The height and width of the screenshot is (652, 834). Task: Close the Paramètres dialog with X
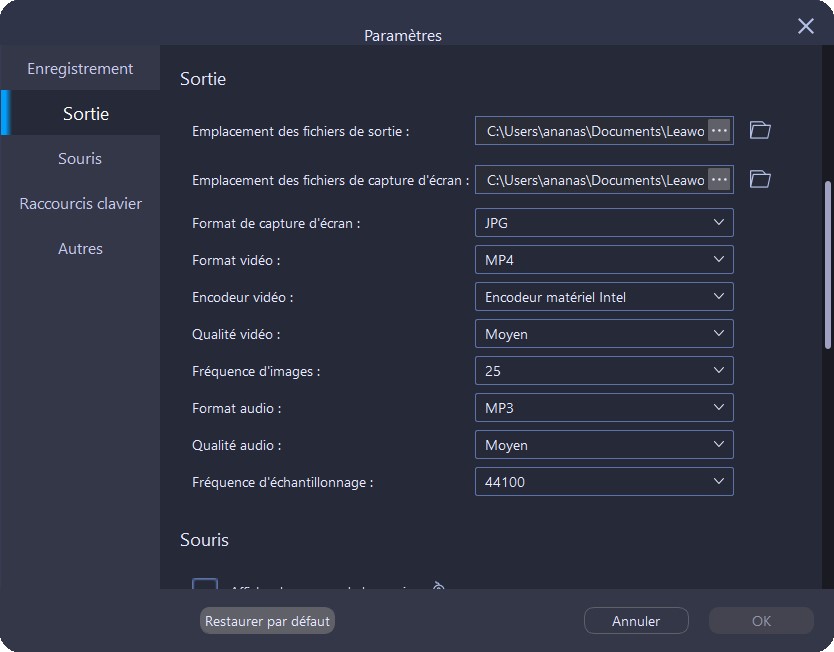805,27
